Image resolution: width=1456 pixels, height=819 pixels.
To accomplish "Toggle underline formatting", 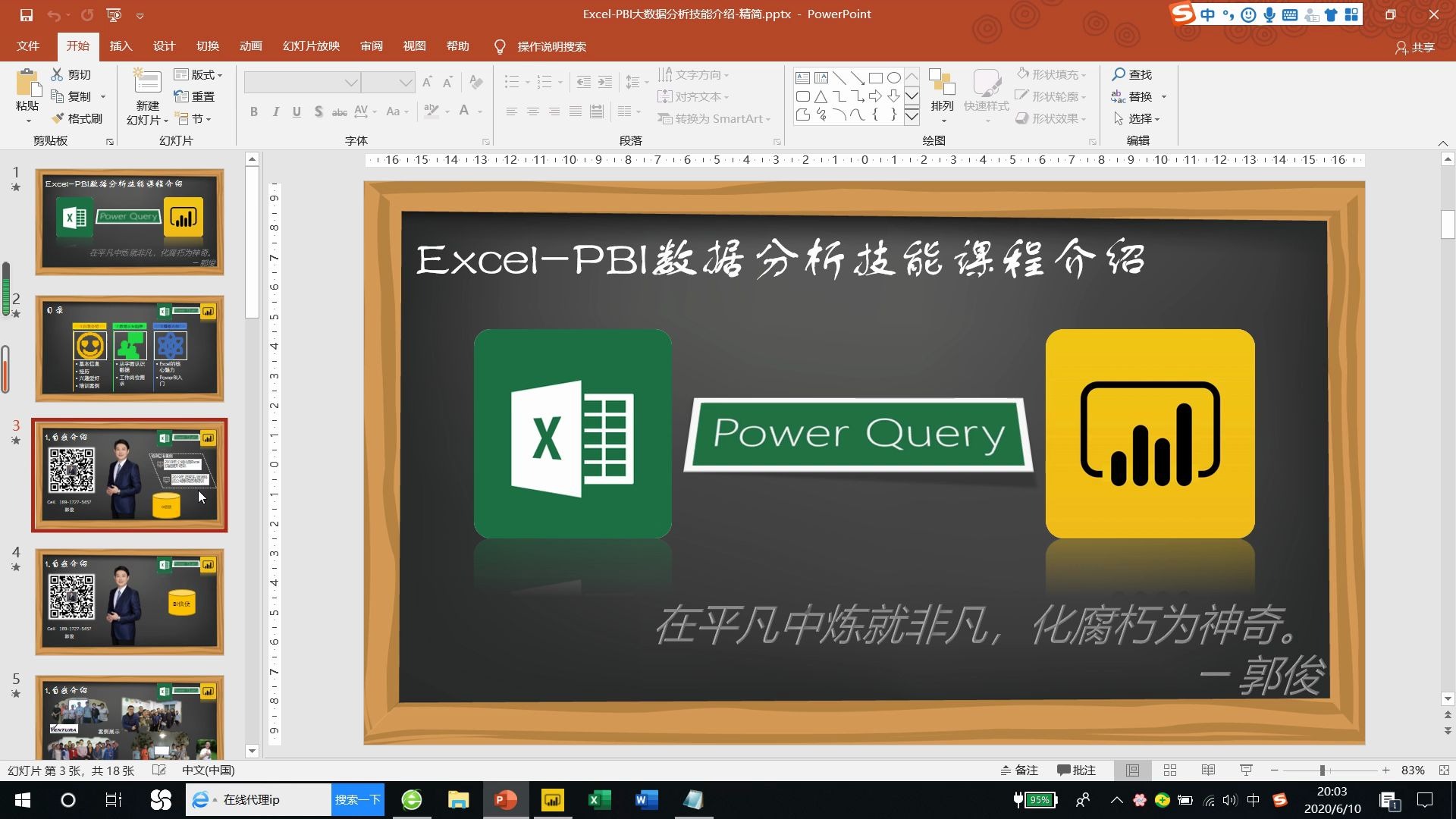I will click(297, 111).
